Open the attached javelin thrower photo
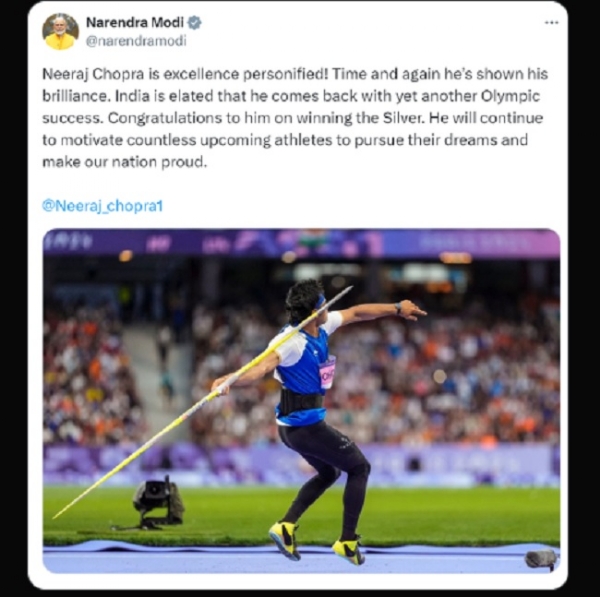Image resolution: width=600 pixels, height=597 pixels. pos(301,401)
